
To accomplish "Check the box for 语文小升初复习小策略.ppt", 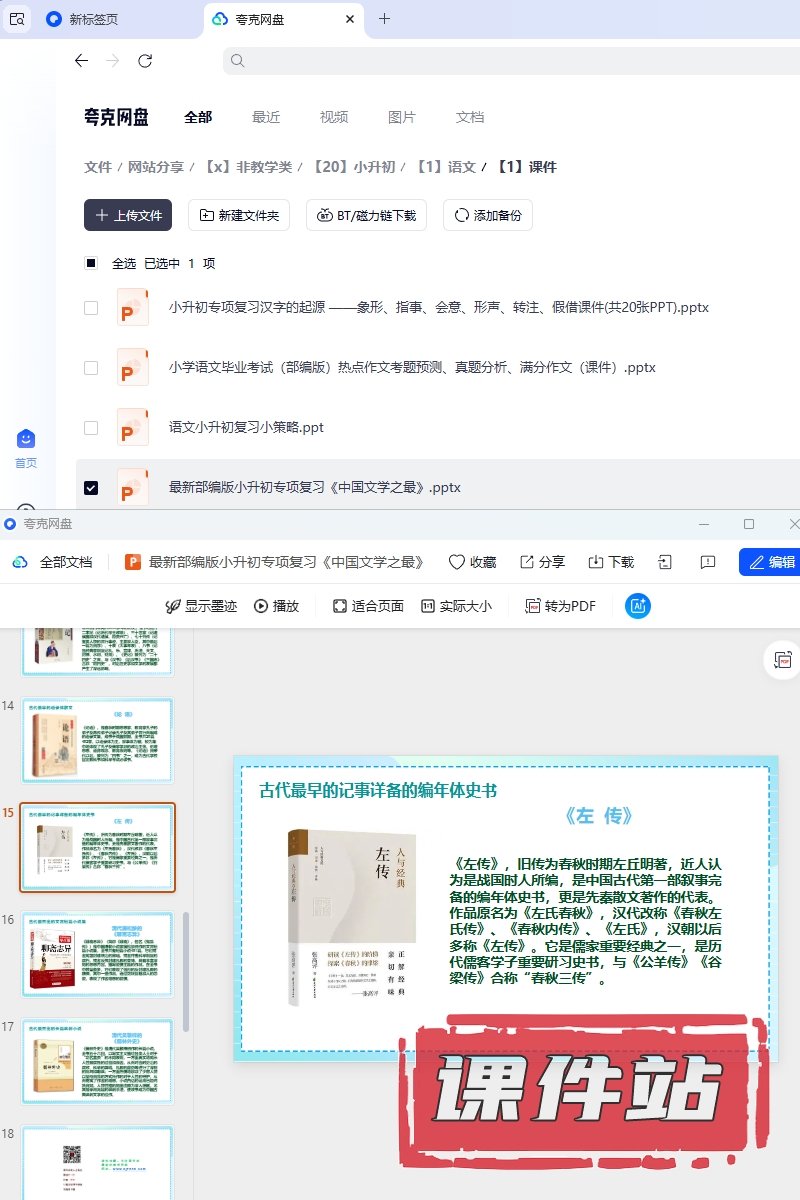I will point(91,428).
